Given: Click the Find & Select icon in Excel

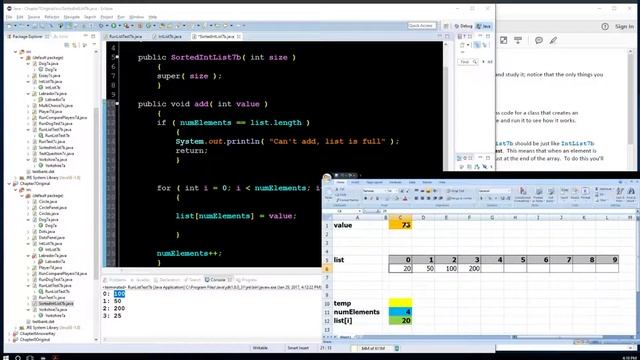Looking at the screenshot, I should (631, 194).
